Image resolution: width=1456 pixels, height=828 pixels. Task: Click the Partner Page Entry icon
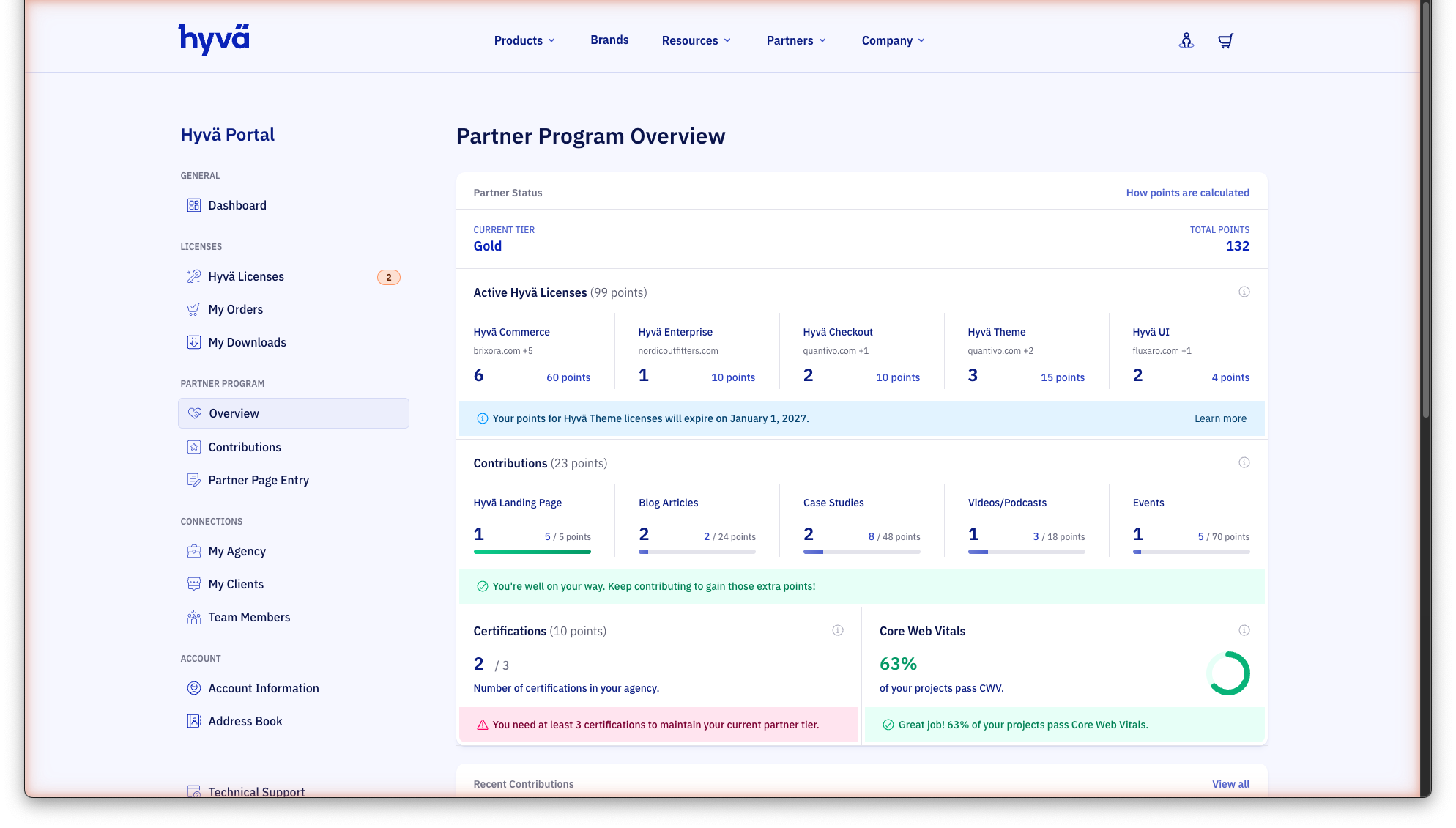tap(194, 480)
